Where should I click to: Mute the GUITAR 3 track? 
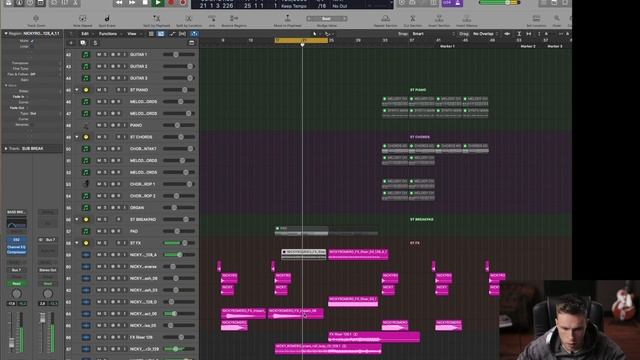tap(99, 78)
